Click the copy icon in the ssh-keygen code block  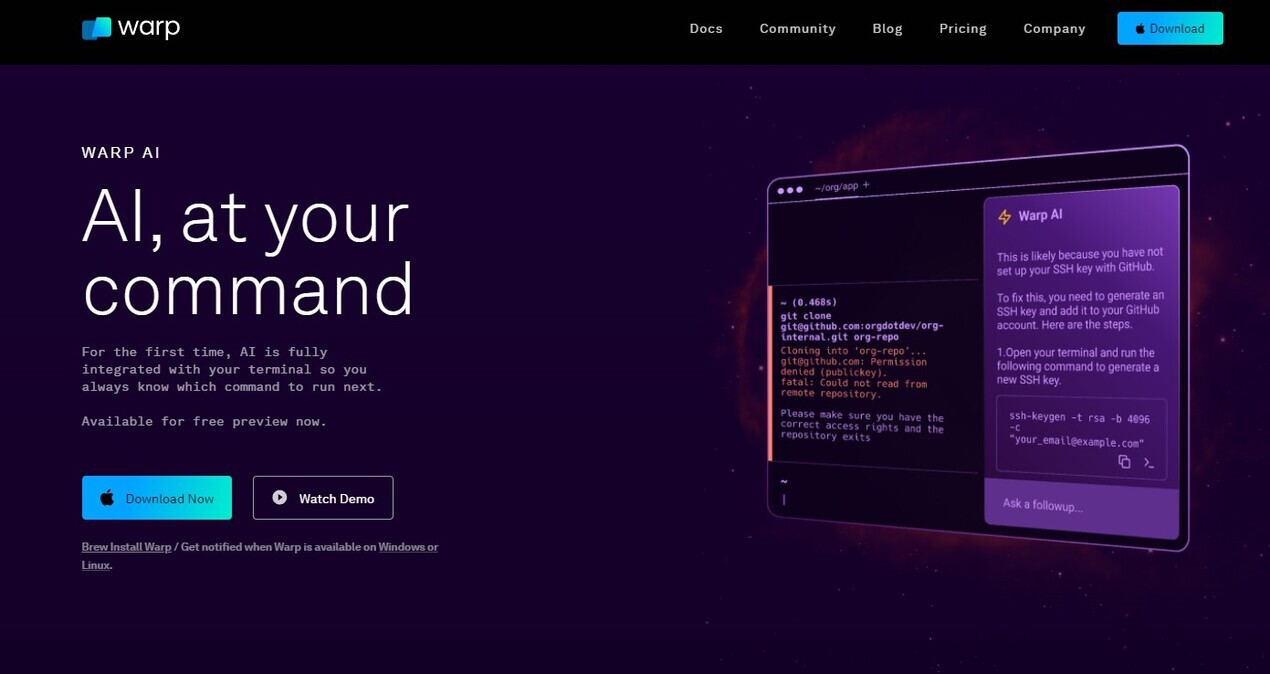click(1124, 461)
